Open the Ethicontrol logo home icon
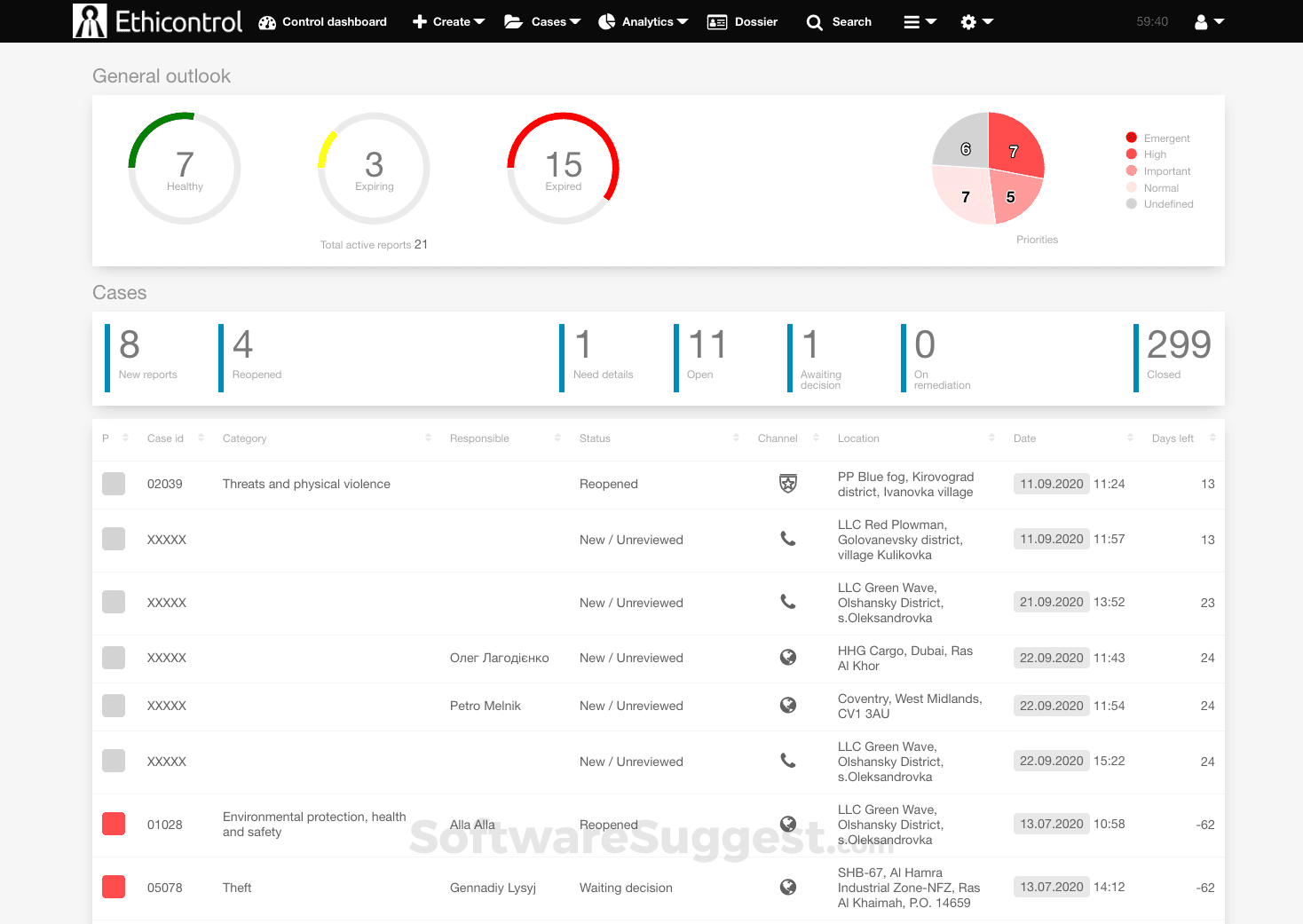The width and height of the screenshot is (1303, 924). [88, 20]
